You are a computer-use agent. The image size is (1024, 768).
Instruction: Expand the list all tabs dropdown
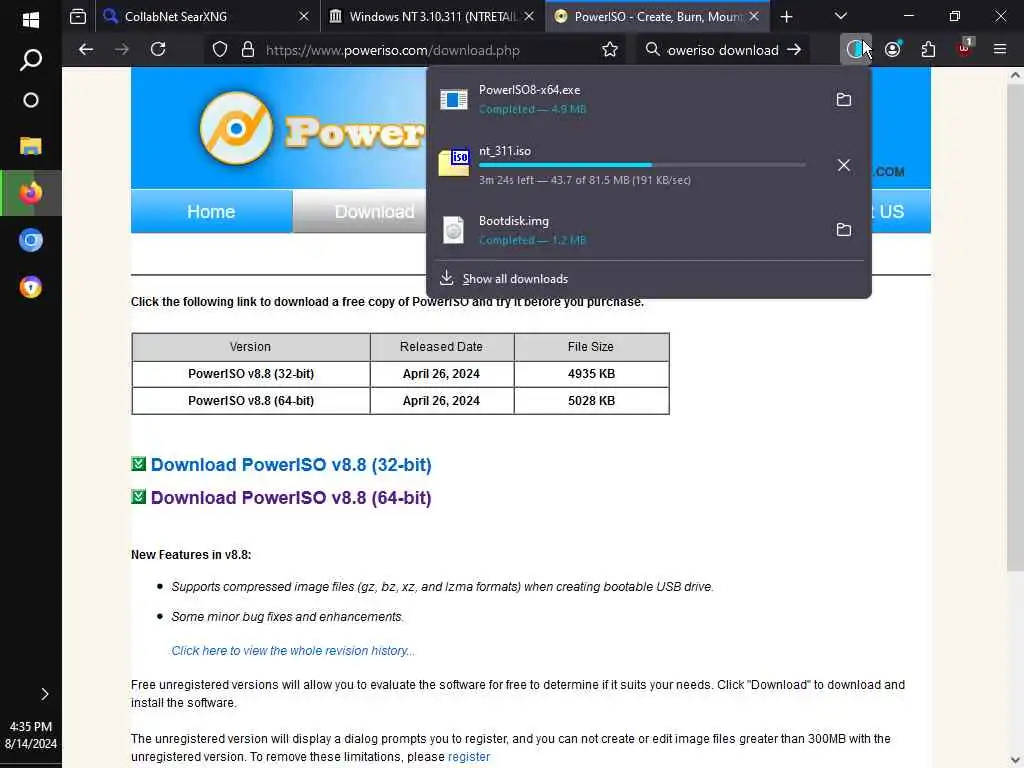(x=840, y=16)
